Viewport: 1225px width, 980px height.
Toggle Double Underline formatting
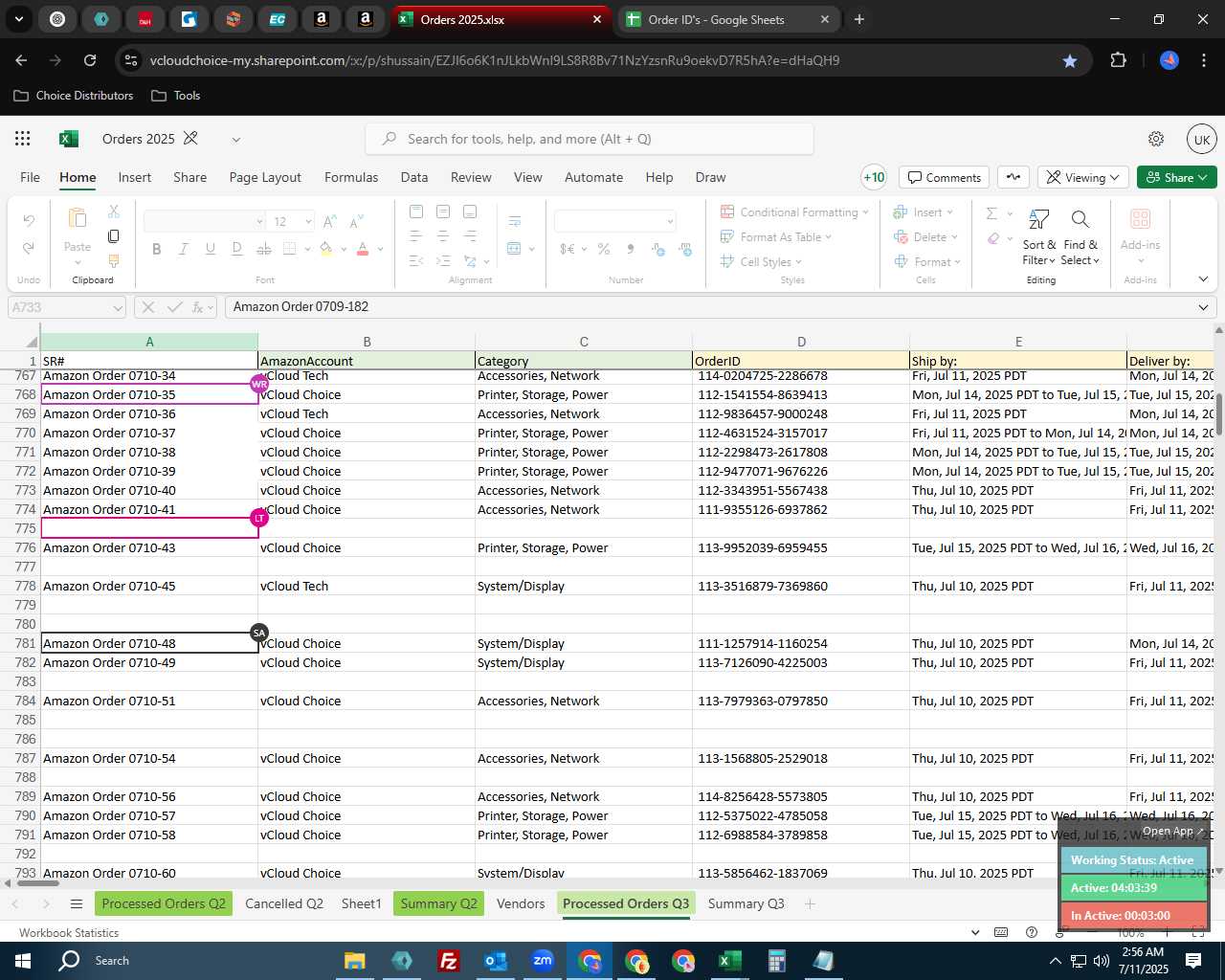tap(237, 249)
